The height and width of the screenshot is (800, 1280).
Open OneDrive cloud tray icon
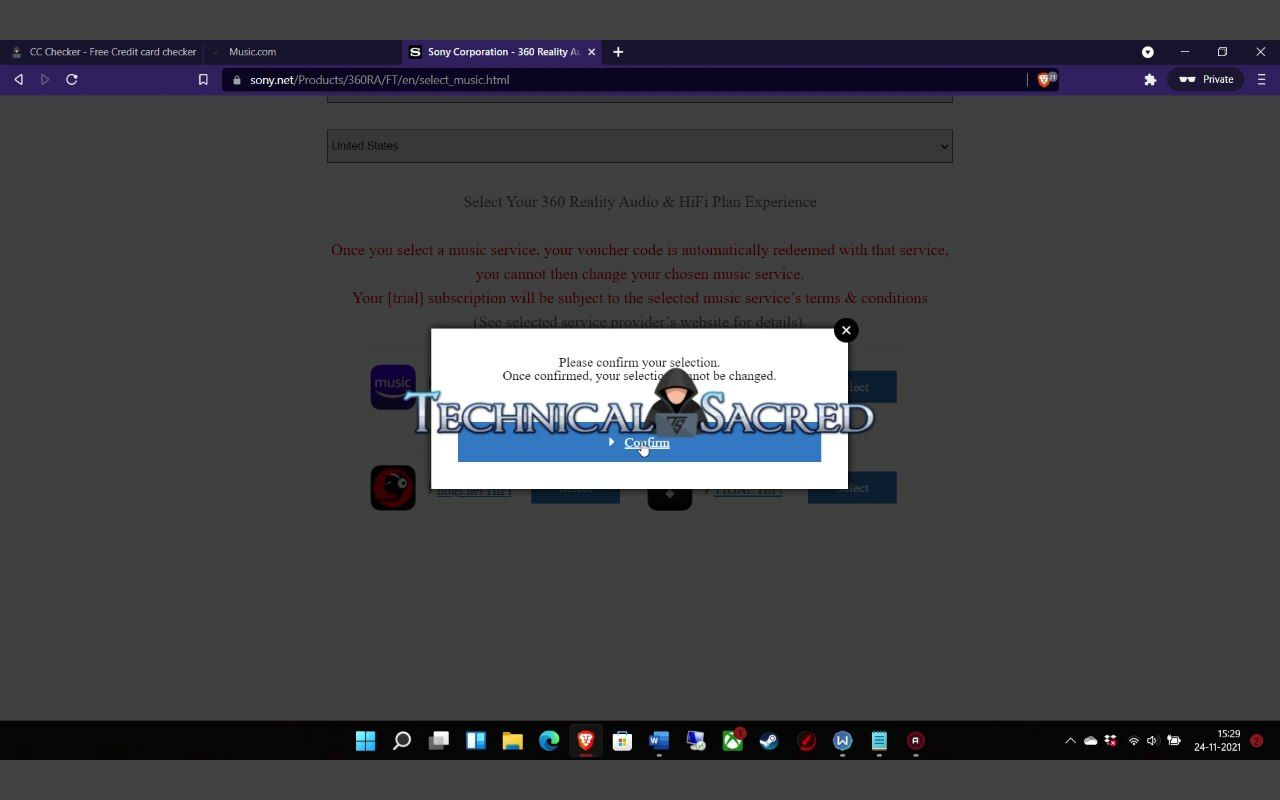coord(1090,741)
